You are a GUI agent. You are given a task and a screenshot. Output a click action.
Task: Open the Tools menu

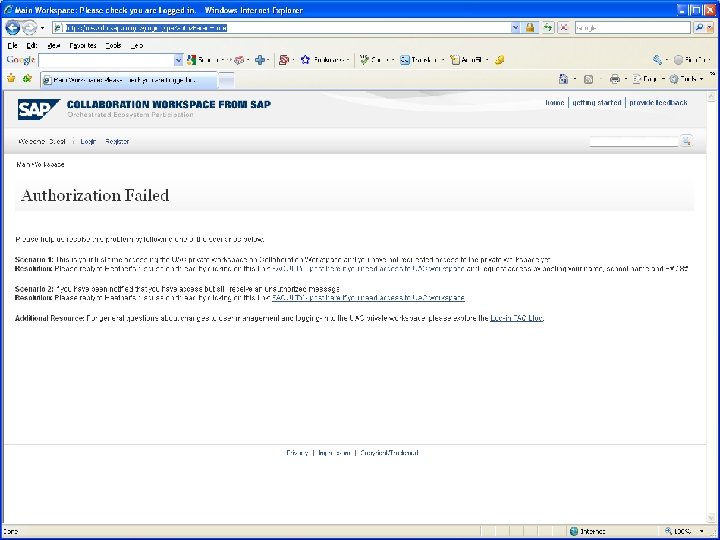pyautogui.click(x=113, y=45)
